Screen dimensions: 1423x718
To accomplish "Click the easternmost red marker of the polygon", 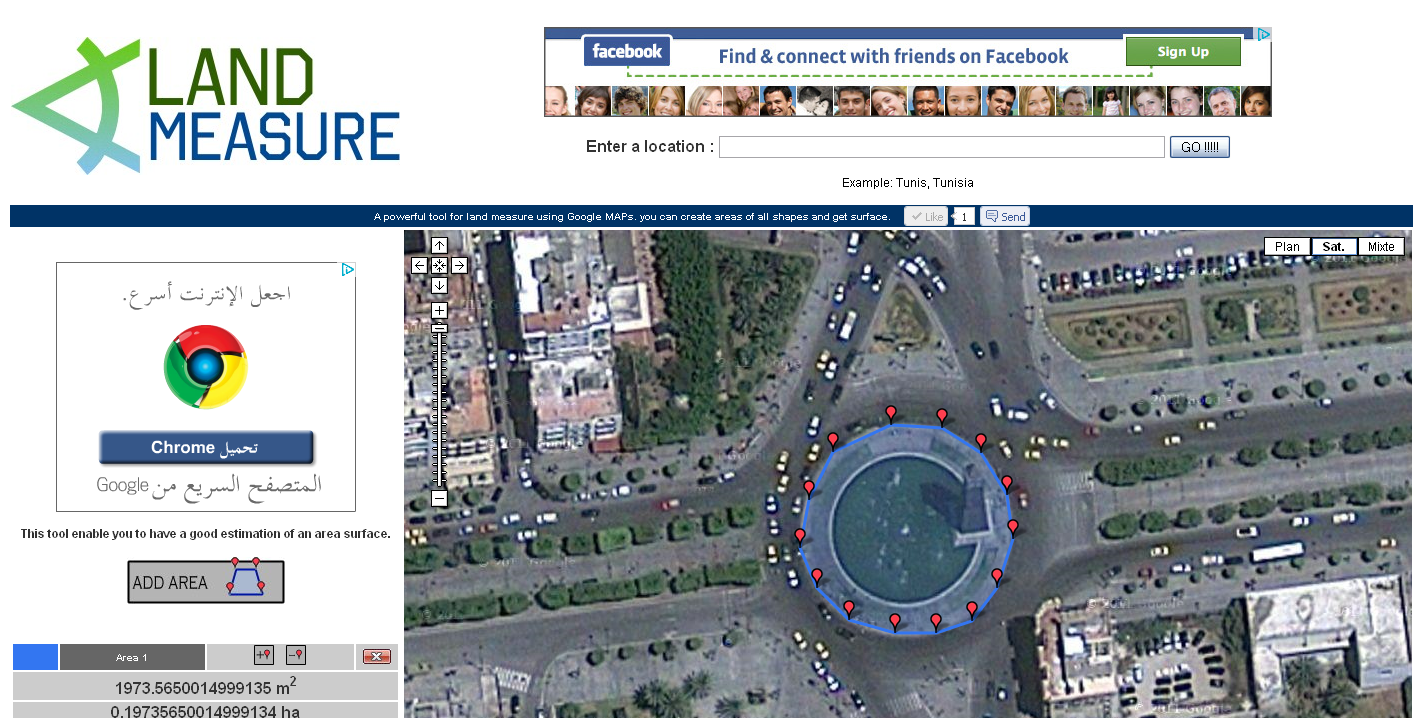I will [1012, 527].
